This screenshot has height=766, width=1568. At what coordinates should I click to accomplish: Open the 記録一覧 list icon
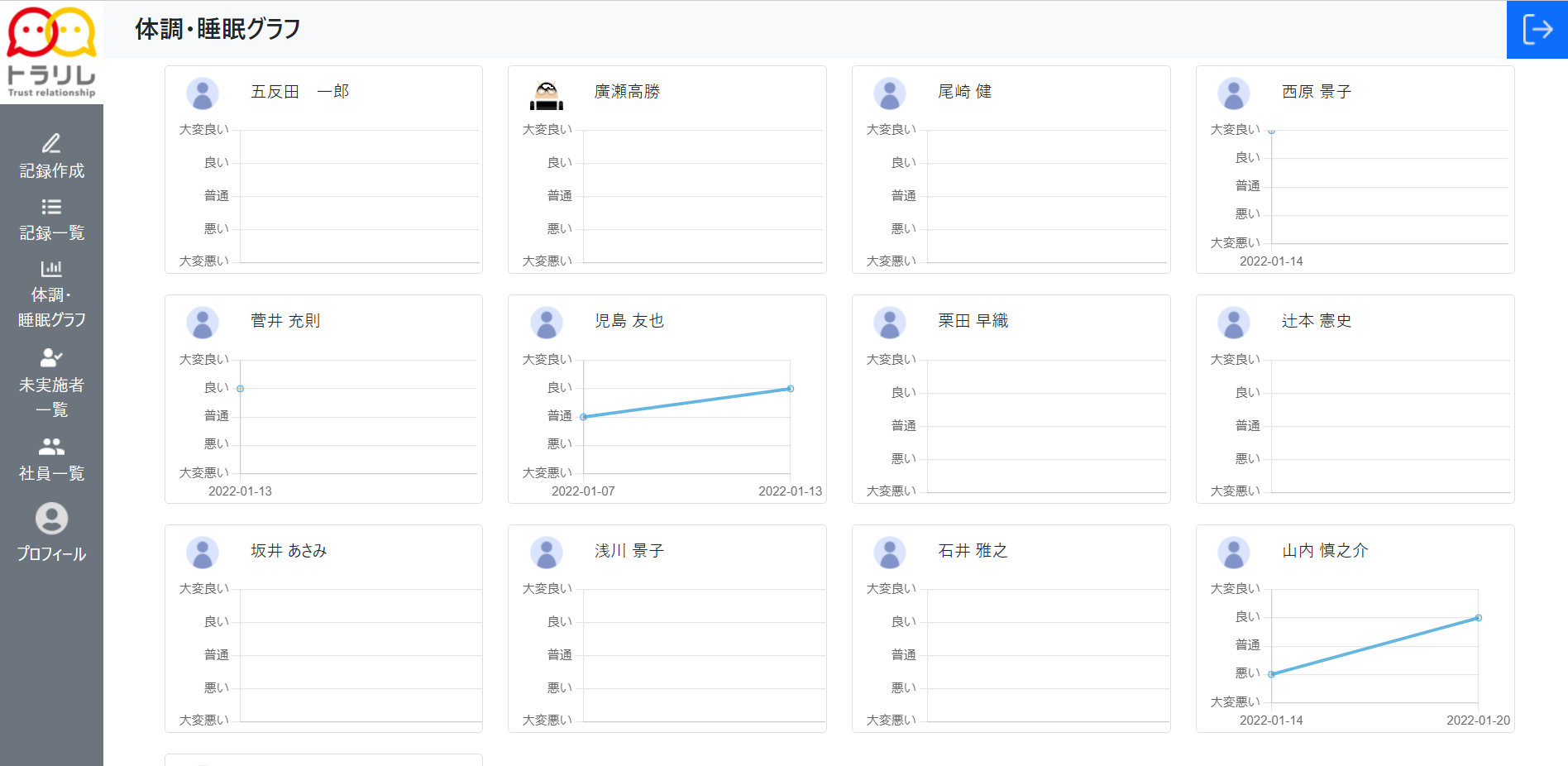(x=51, y=207)
